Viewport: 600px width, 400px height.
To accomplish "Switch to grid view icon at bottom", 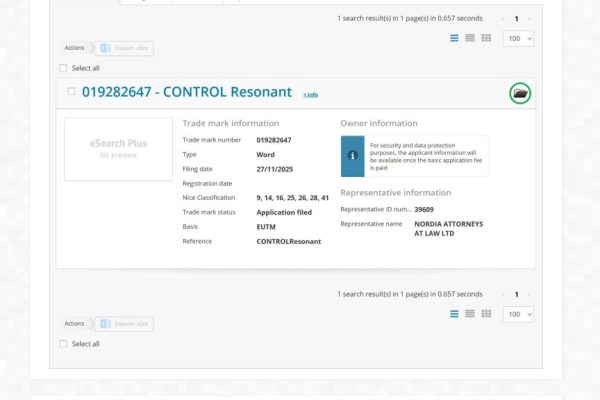I will (x=486, y=314).
